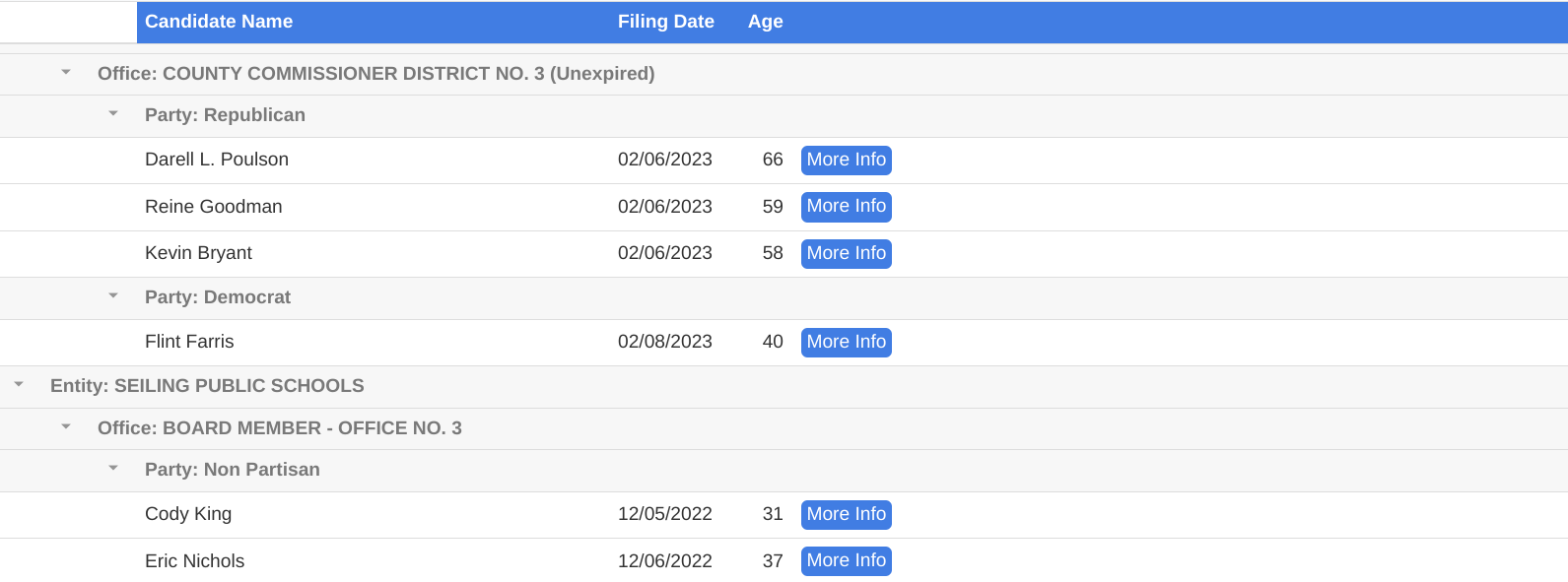Open More Info for Reine Goodman
1568x582 pixels.
(847, 206)
